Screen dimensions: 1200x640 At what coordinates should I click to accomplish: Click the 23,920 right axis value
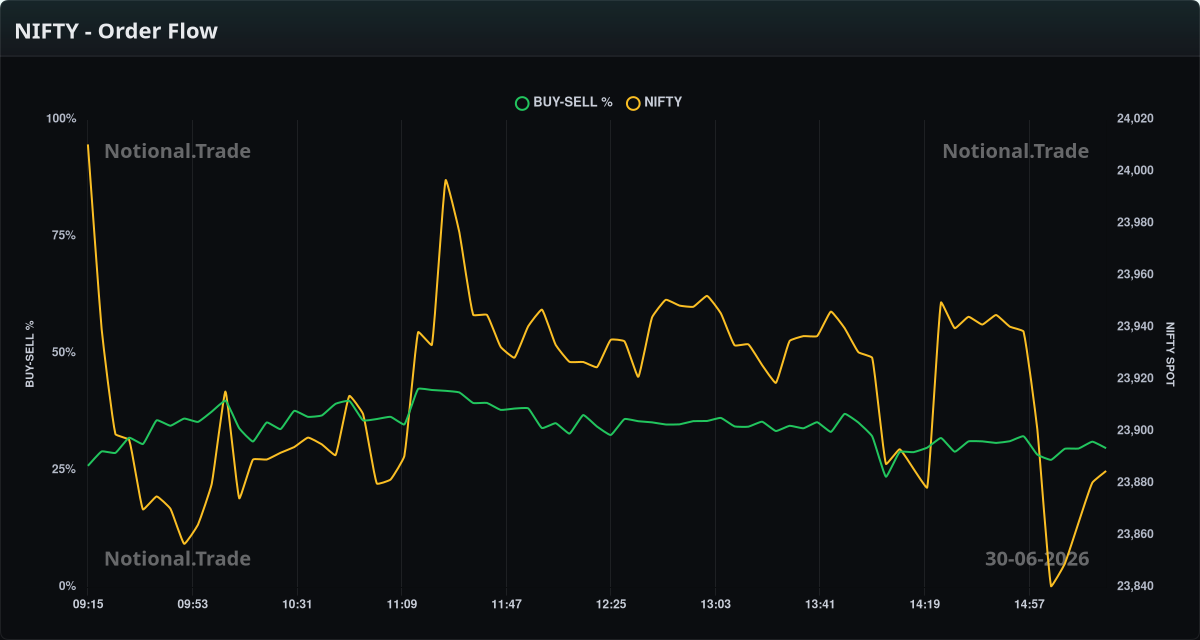(1135, 378)
